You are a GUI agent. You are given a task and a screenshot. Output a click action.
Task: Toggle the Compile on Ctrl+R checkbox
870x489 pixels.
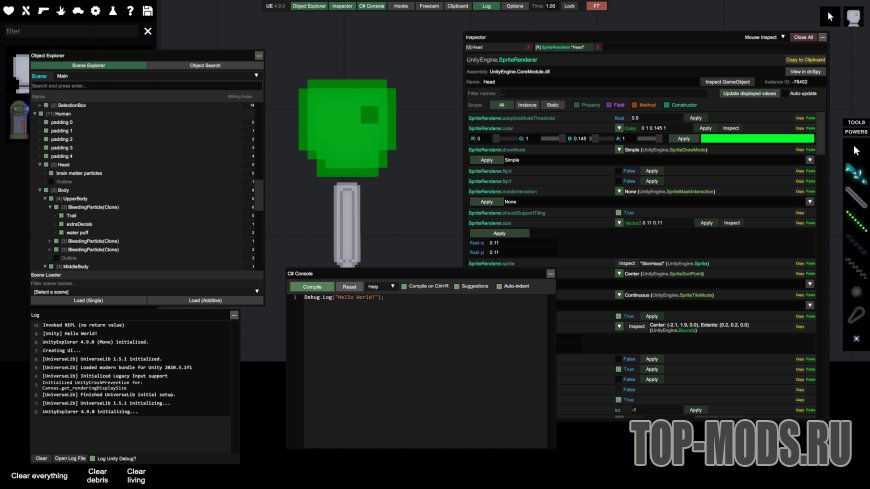pyautogui.click(x=406, y=286)
